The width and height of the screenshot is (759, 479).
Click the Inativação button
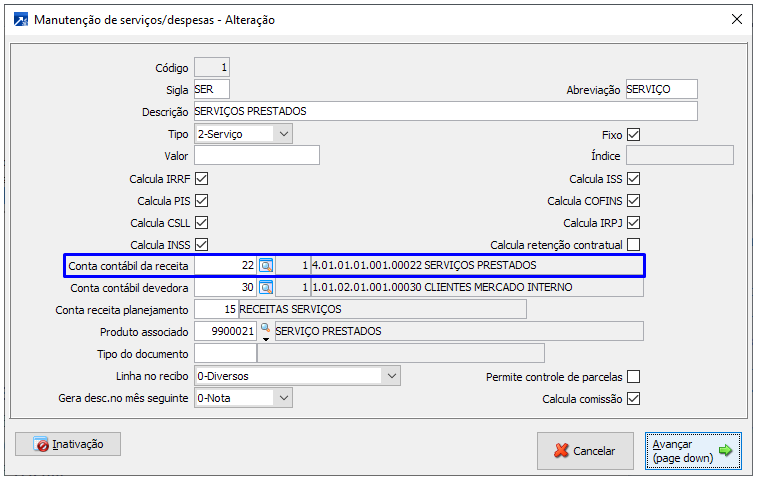tap(68, 444)
